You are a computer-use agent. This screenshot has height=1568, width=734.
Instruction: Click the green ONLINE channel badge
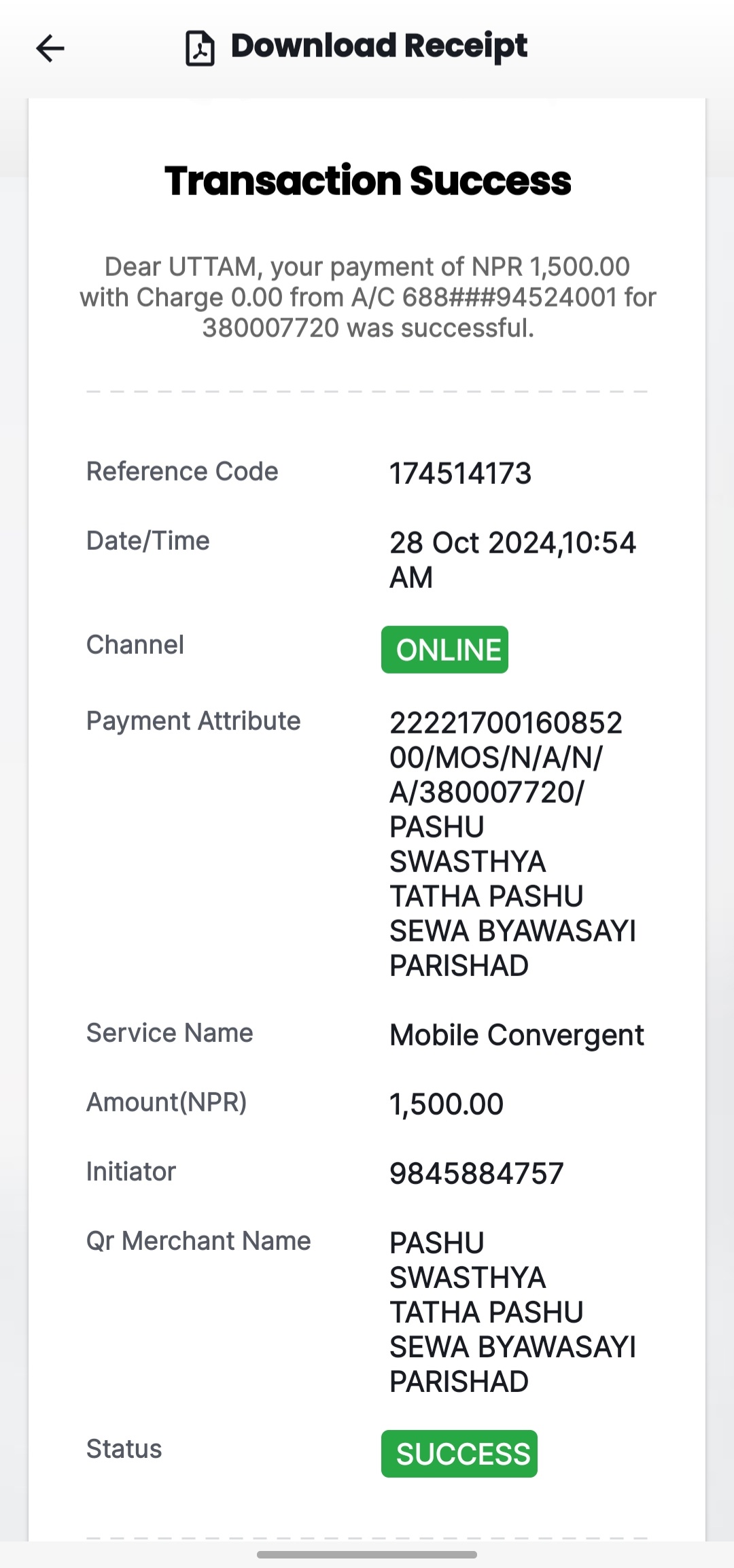pos(444,650)
